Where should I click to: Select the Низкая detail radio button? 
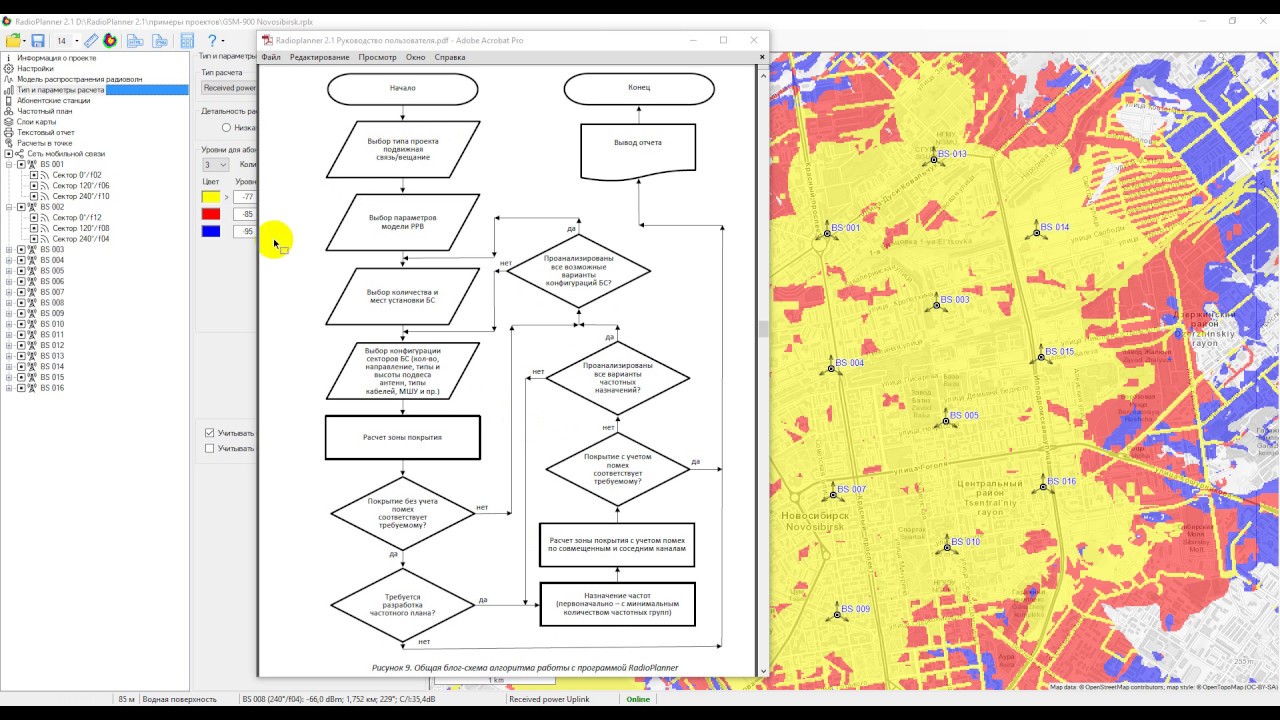tap(226, 128)
